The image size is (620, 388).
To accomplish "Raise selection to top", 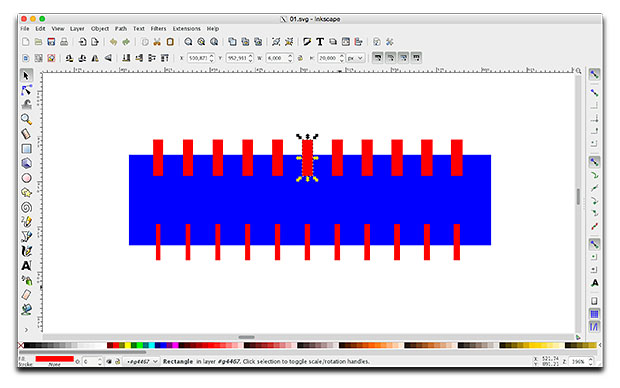I will pos(165,58).
